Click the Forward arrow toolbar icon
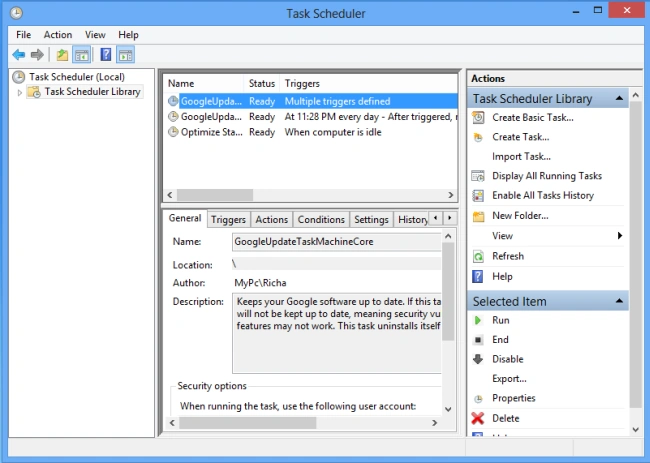The image size is (650, 463). 37,55
